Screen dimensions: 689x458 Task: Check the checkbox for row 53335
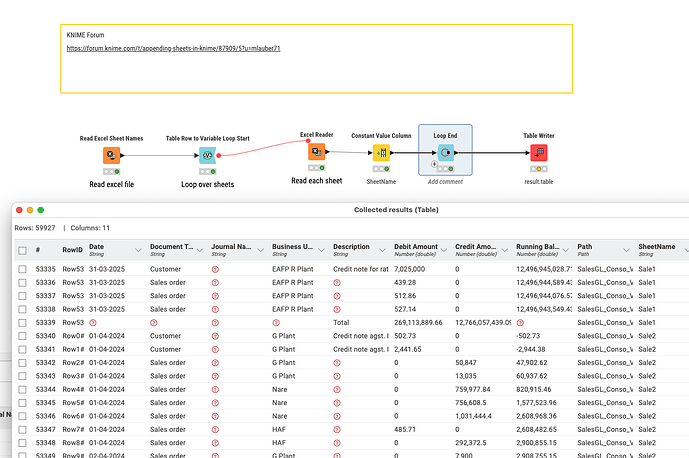[22, 269]
